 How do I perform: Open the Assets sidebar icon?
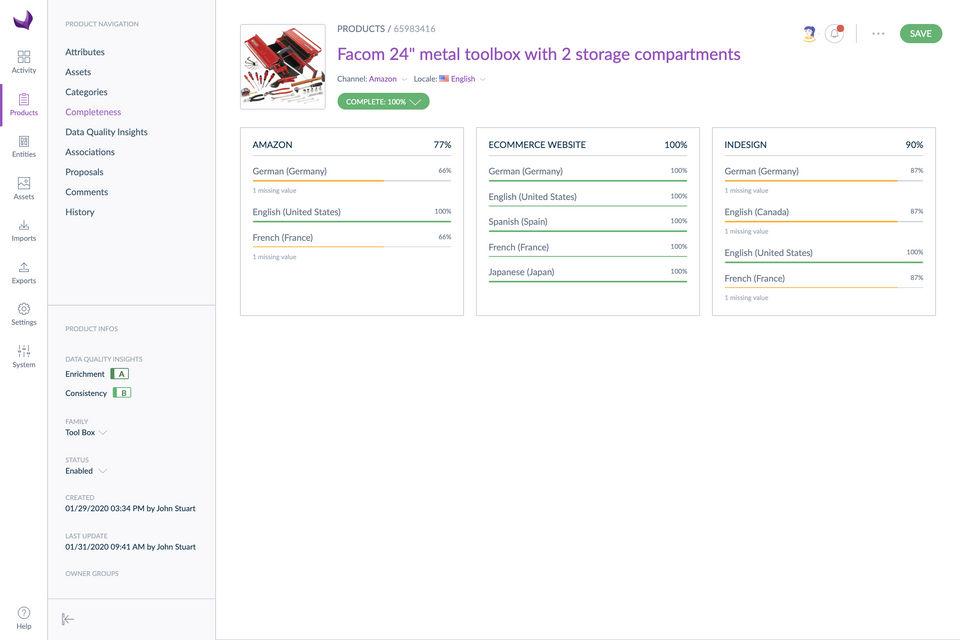coord(24,188)
